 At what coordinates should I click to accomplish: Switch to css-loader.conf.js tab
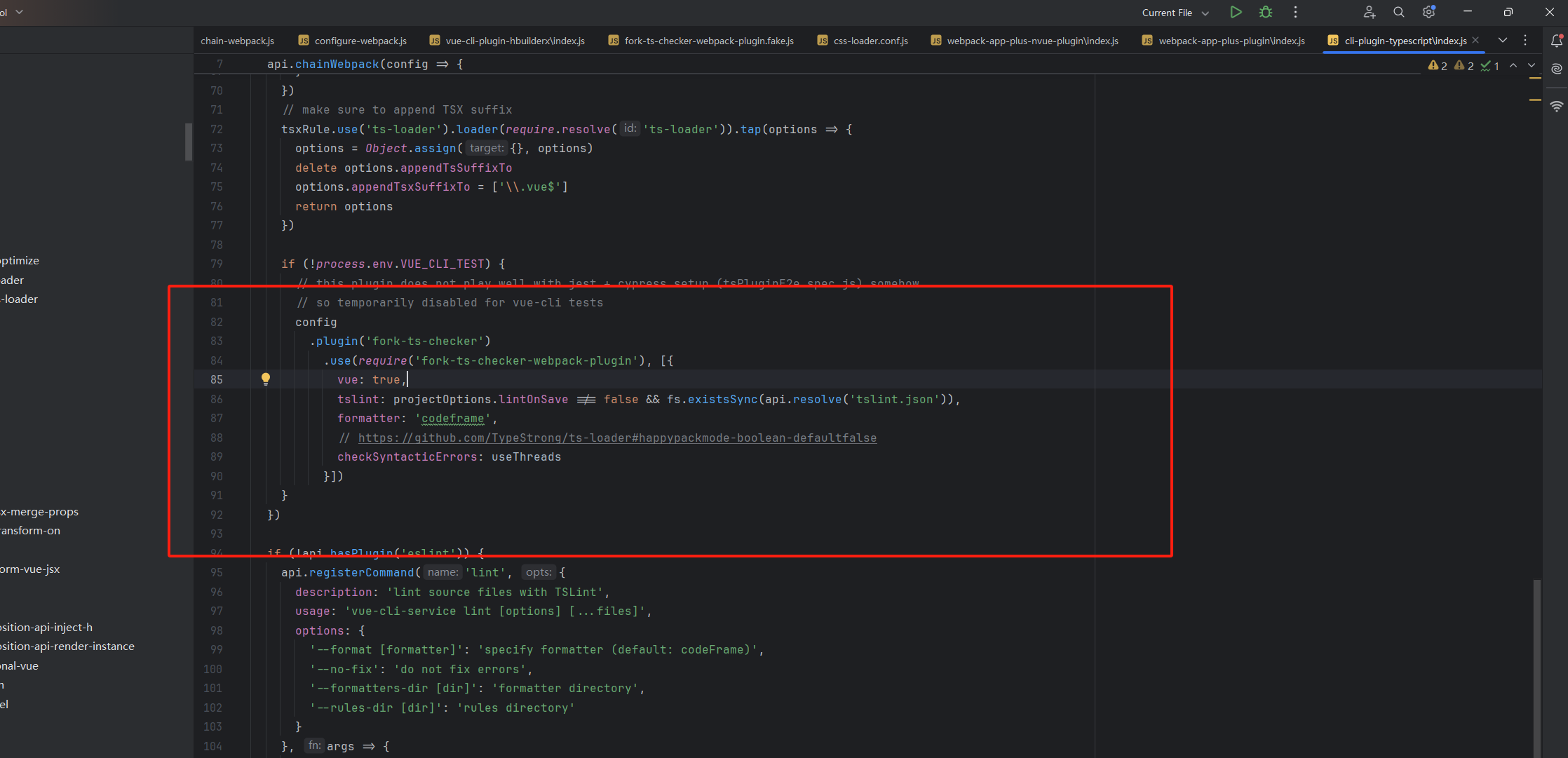pos(870,41)
